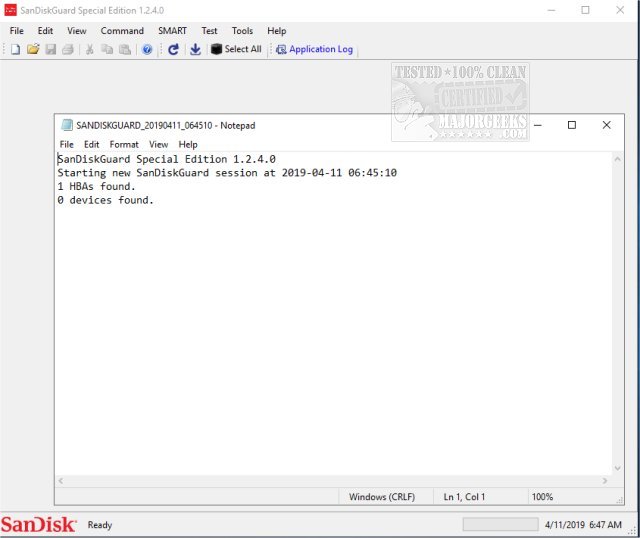Screen dimensions: 640x538
Task: Open the Notepad File menu
Action: click(67, 144)
